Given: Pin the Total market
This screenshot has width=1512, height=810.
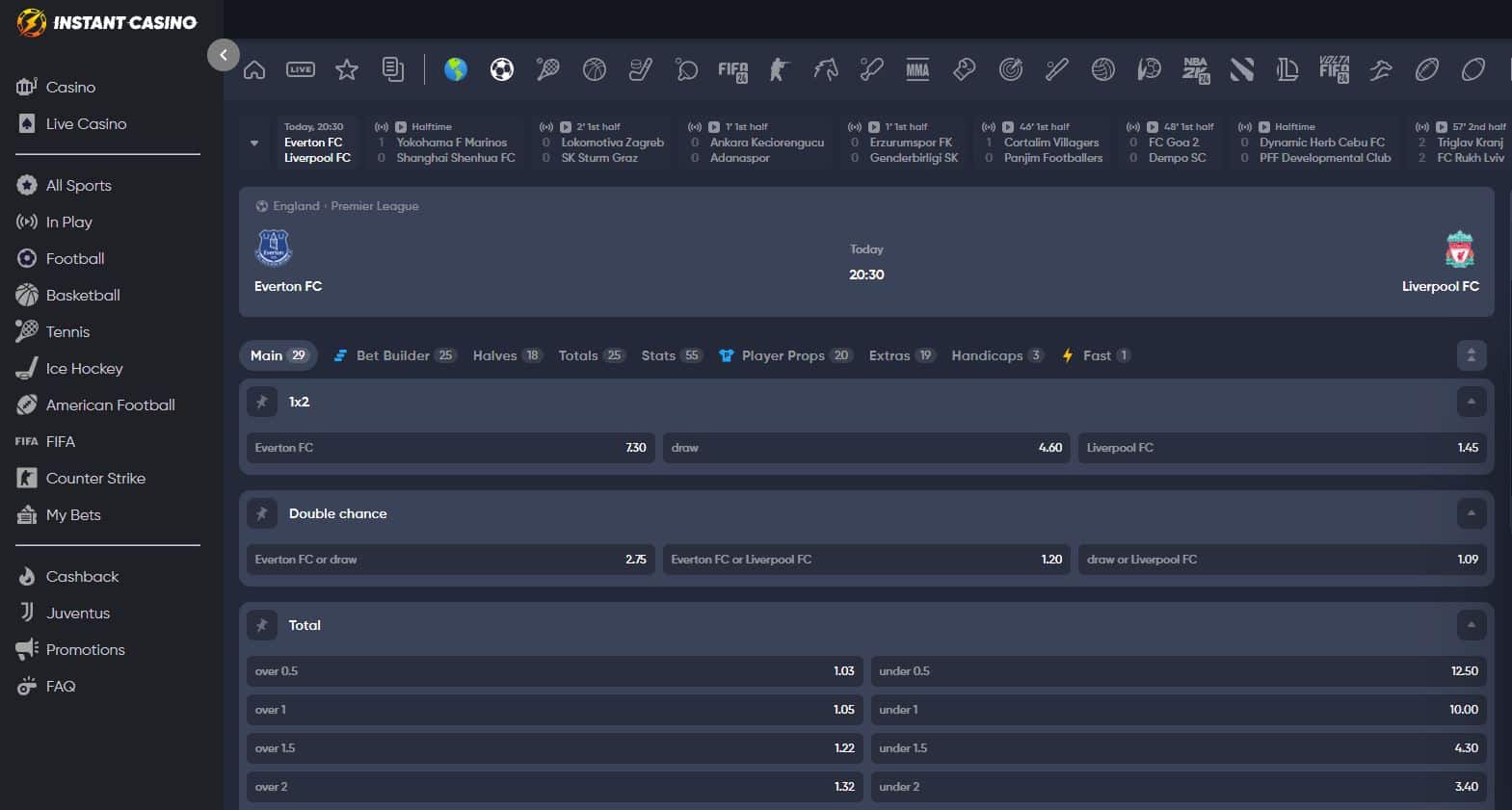Looking at the screenshot, I should 262,625.
